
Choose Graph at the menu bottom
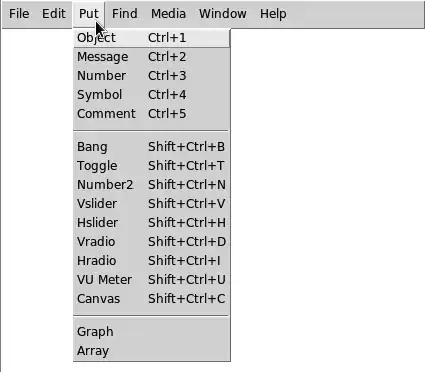click(x=152, y=332)
